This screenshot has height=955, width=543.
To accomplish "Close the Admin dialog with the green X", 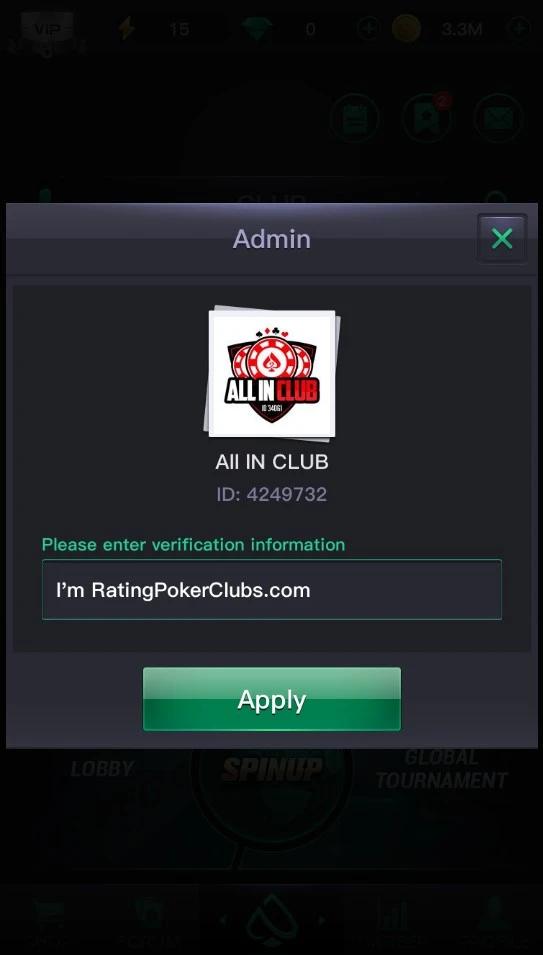I will click(x=502, y=239).
